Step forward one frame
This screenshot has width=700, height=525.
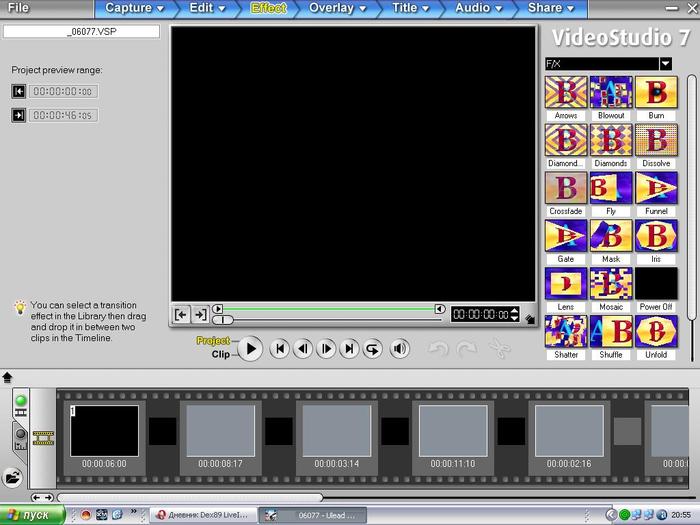tap(326, 349)
